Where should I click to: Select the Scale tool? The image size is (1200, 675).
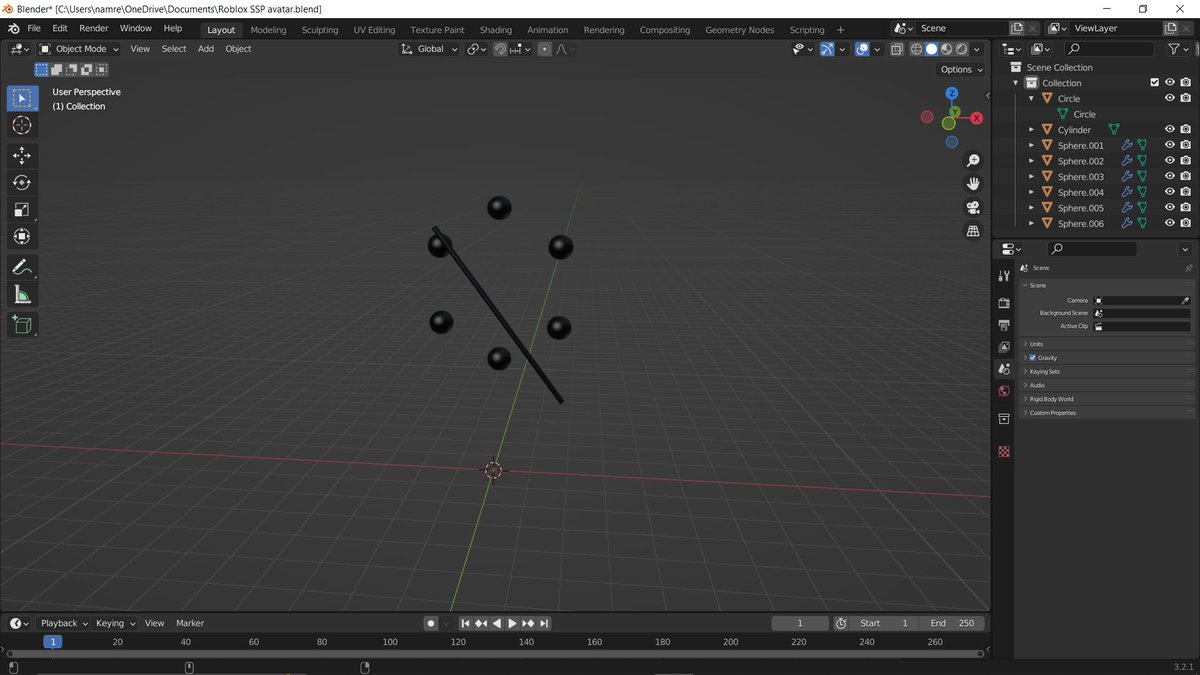[x=22, y=209]
